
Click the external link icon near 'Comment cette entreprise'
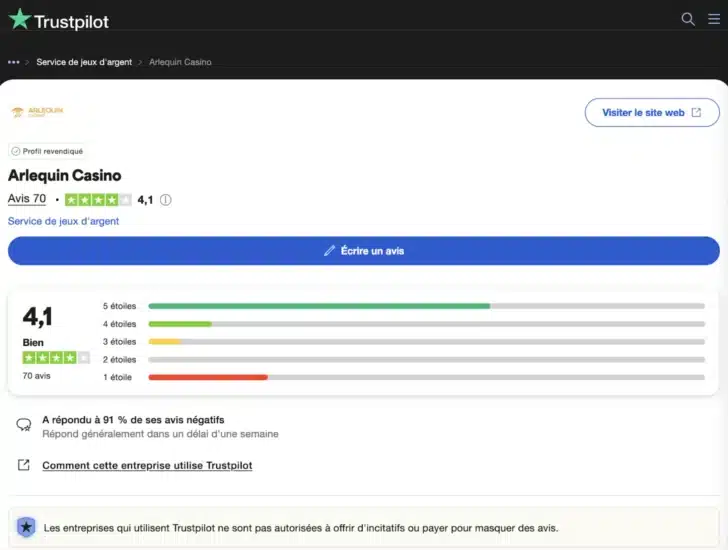coord(24,465)
